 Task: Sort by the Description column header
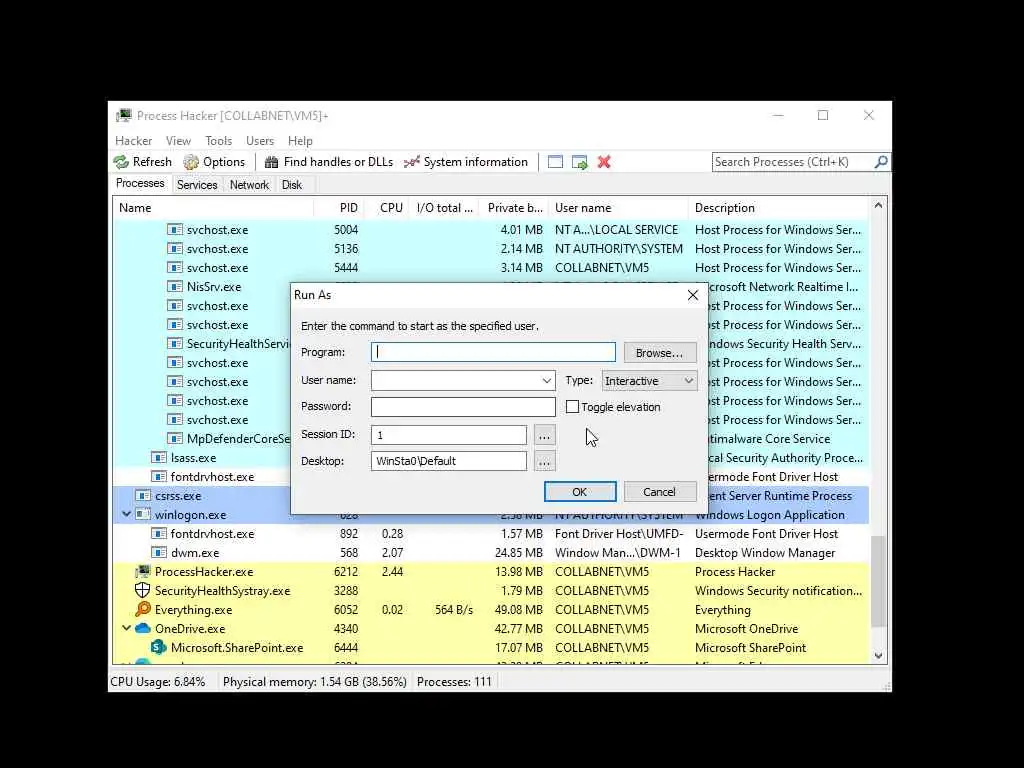(x=778, y=208)
